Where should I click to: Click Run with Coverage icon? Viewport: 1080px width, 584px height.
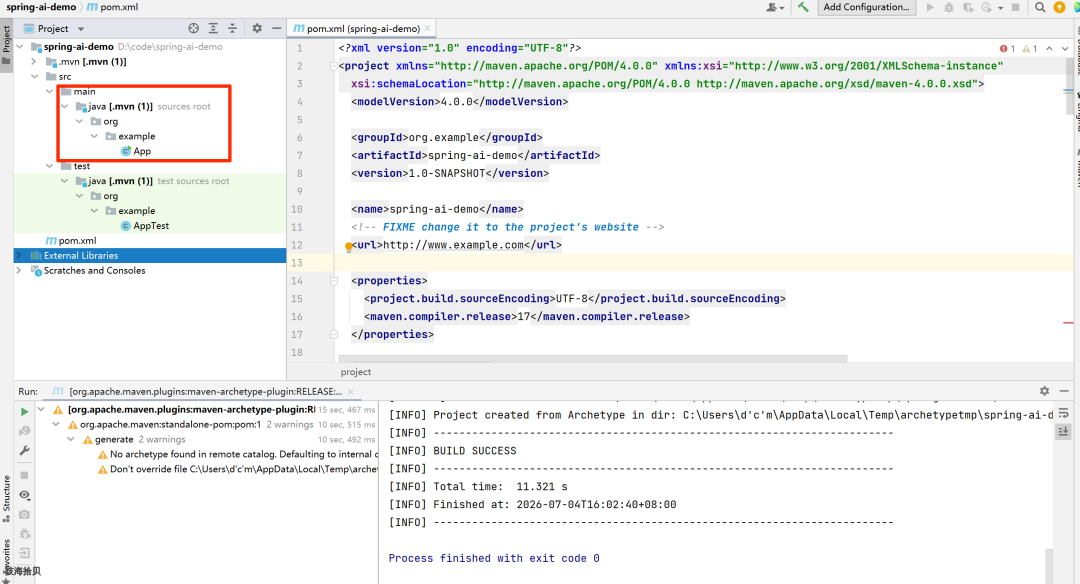coord(968,7)
